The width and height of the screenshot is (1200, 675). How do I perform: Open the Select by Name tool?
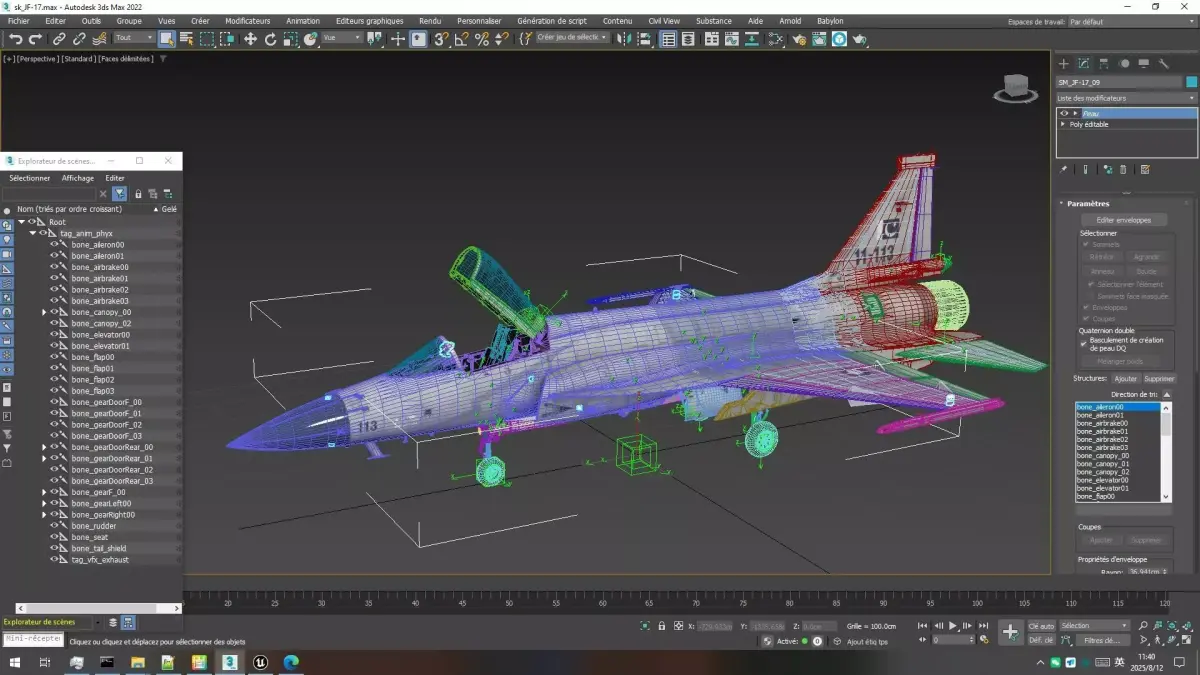pos(186,39)
